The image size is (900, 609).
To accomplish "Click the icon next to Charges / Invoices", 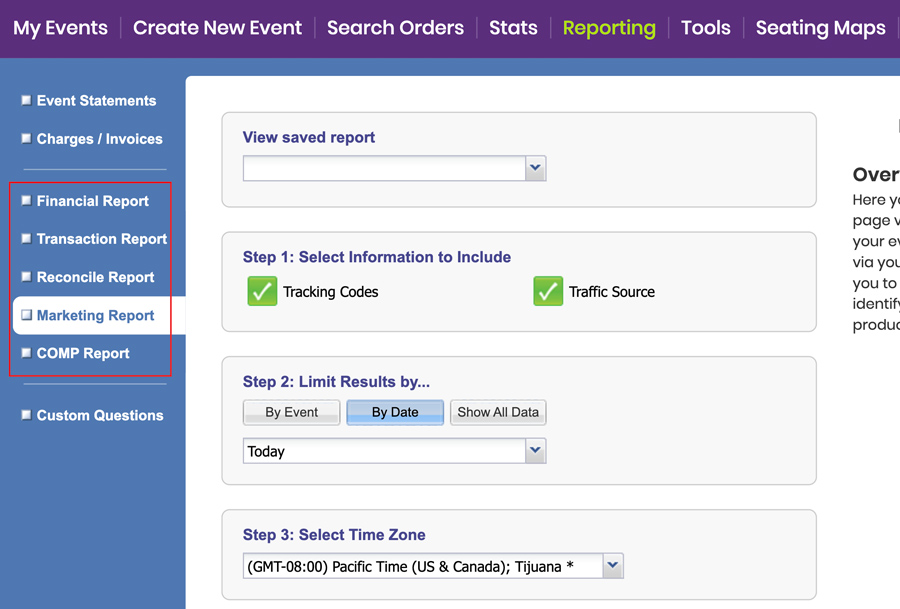I will point(25,139).
